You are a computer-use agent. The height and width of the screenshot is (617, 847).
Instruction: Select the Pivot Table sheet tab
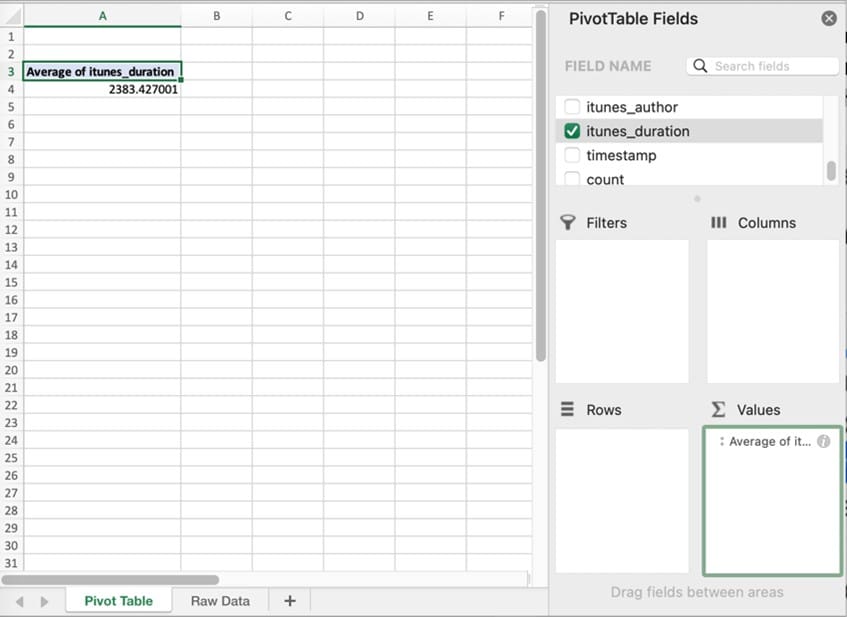click(x=119, y=601)
